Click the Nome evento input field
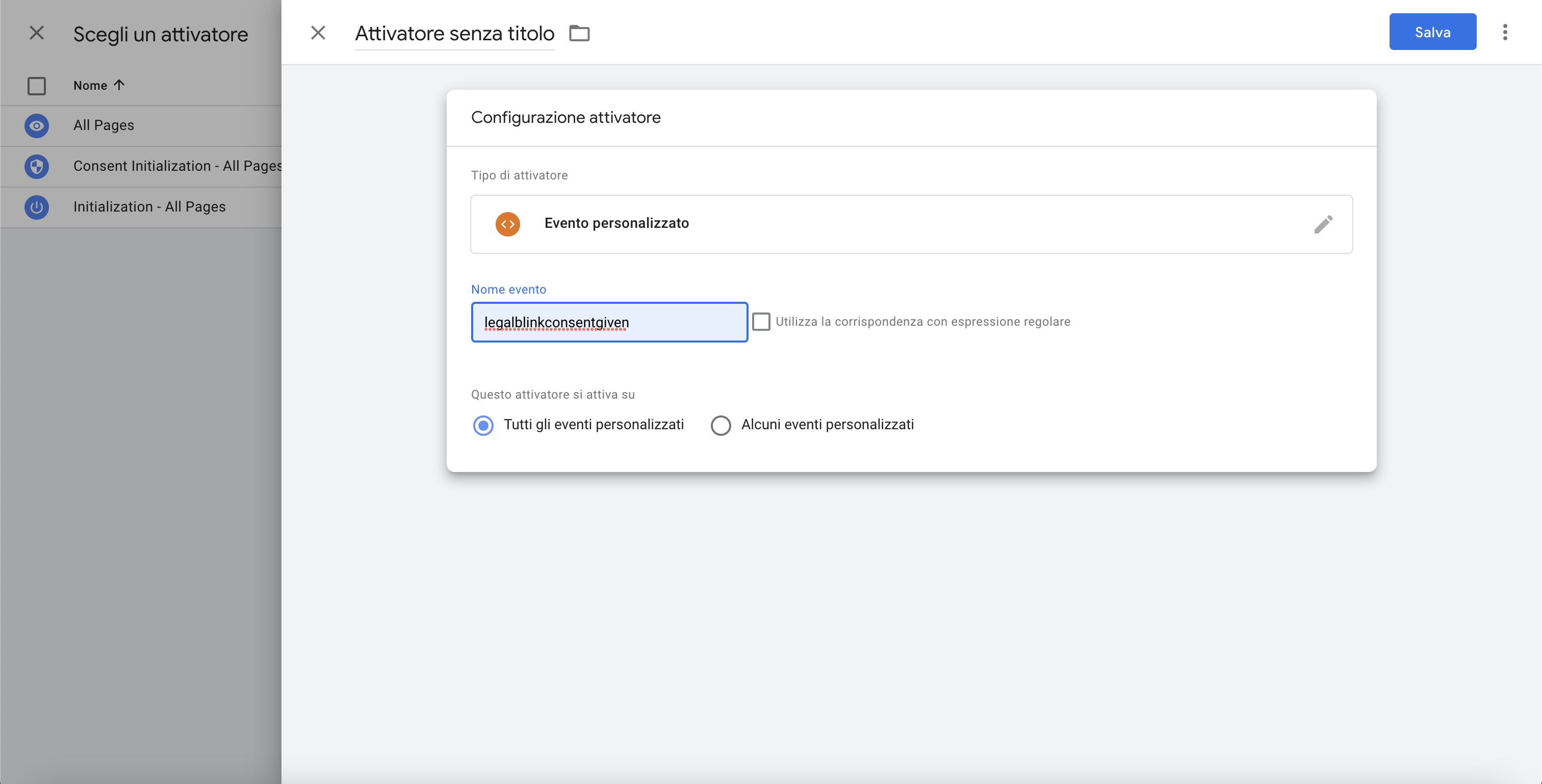This screenshot has height=784, width=1542. pos(609,322)
